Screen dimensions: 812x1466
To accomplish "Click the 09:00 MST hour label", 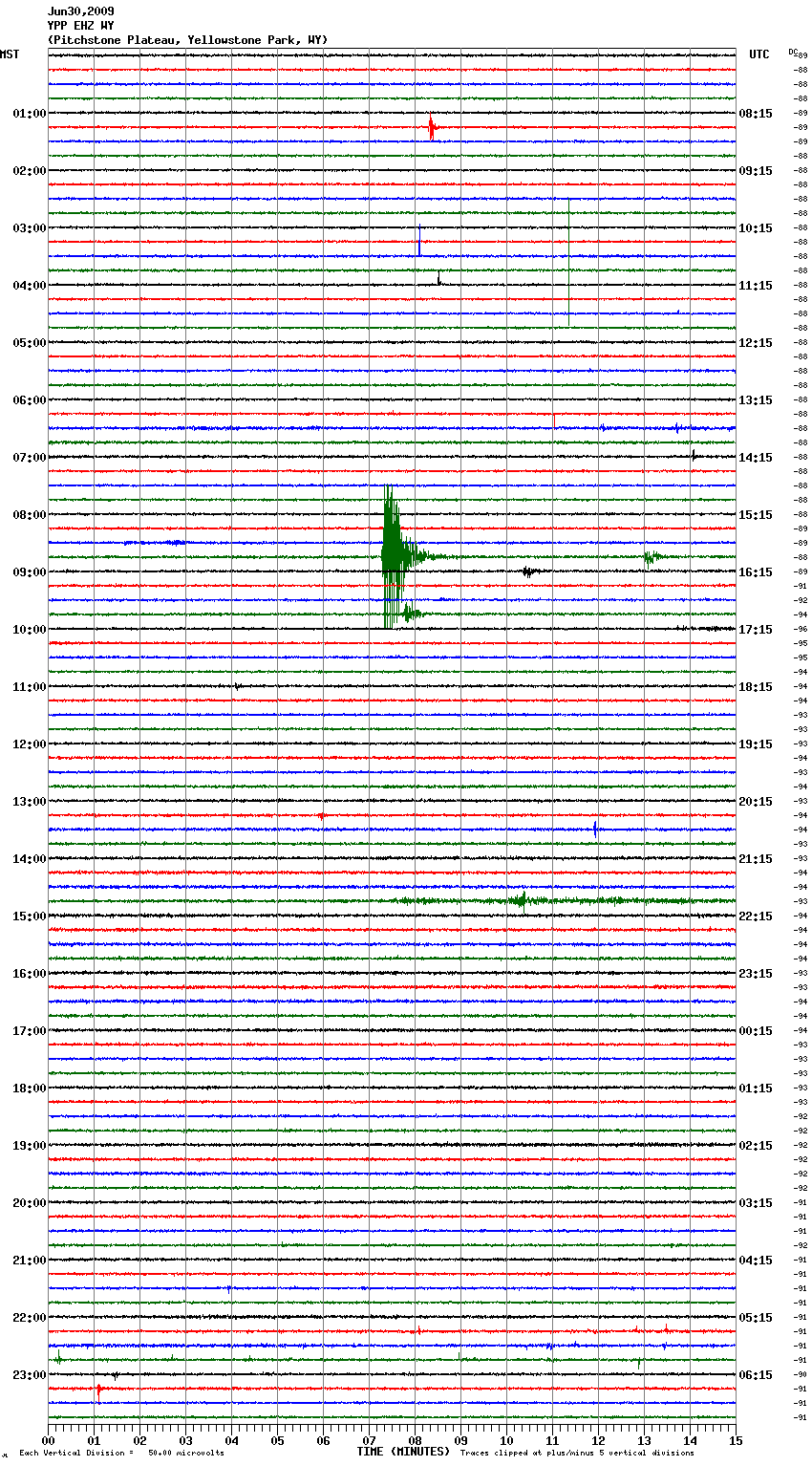I will coord(30,572).
